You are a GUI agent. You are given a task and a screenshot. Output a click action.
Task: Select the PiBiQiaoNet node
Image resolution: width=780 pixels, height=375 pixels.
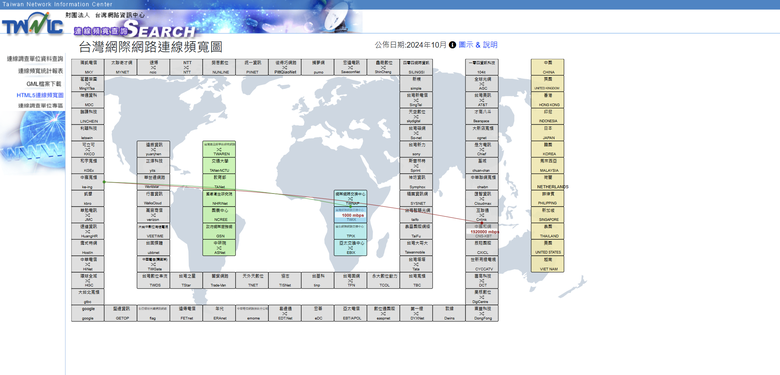click(285, 67)
